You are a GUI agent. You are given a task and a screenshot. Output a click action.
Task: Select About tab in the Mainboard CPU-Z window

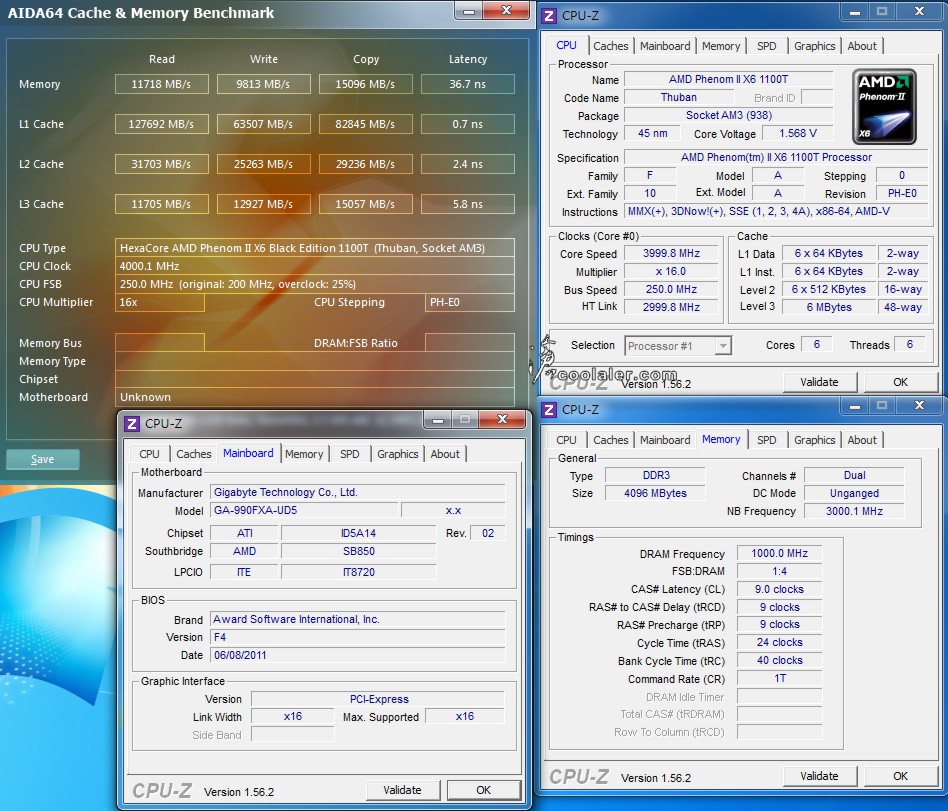(x=445, y=454)
